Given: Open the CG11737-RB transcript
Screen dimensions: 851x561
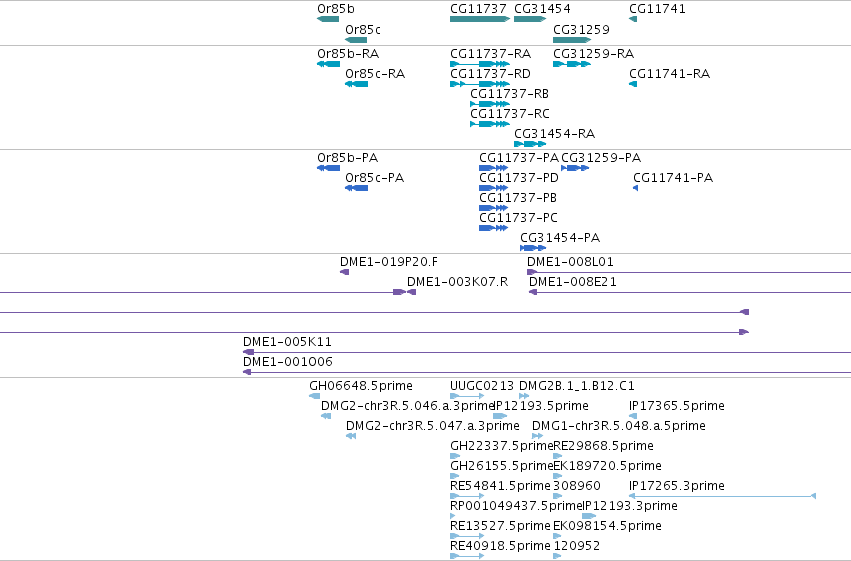Looking at the screenshot, I should 490,104.
